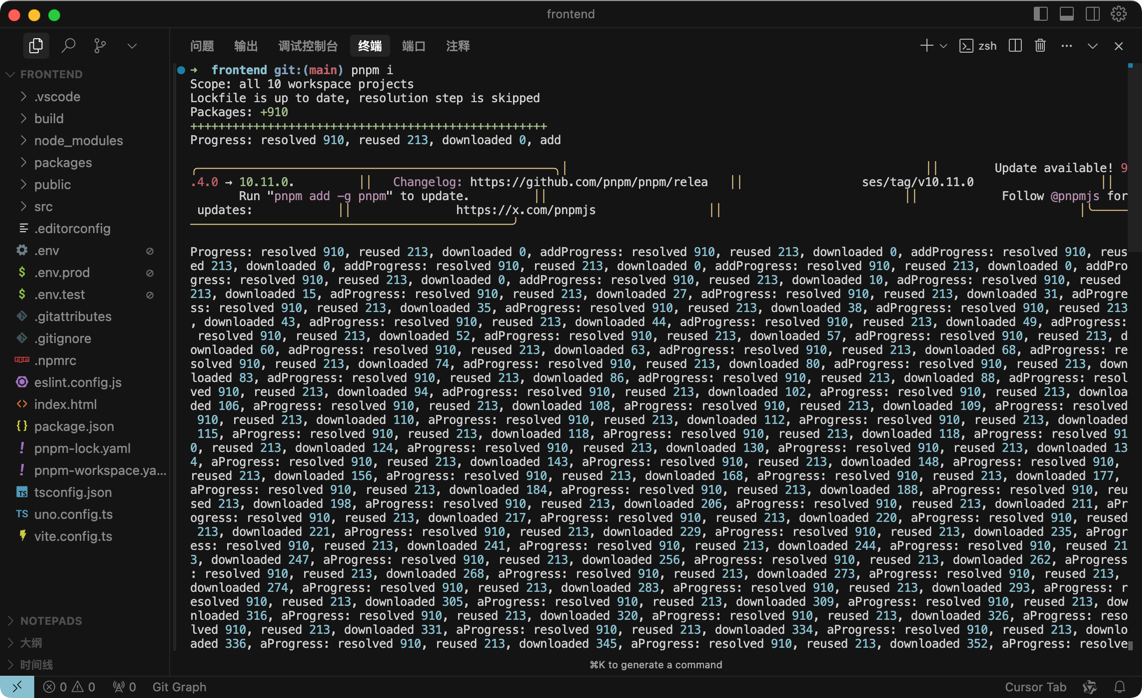Click the notifications bell in status bar
This screenshot has height=698, width=1142.
[1120, 687]
